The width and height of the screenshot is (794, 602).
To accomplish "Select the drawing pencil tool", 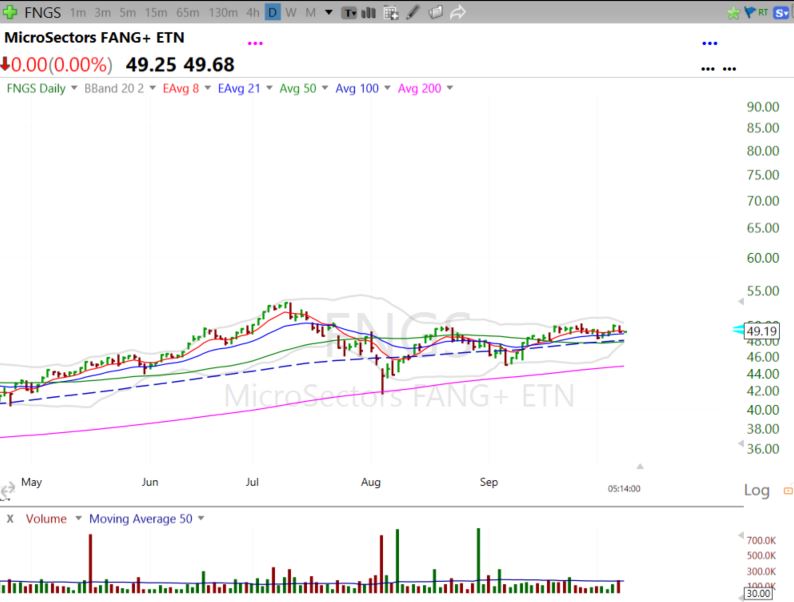I will tap(413, 12).
